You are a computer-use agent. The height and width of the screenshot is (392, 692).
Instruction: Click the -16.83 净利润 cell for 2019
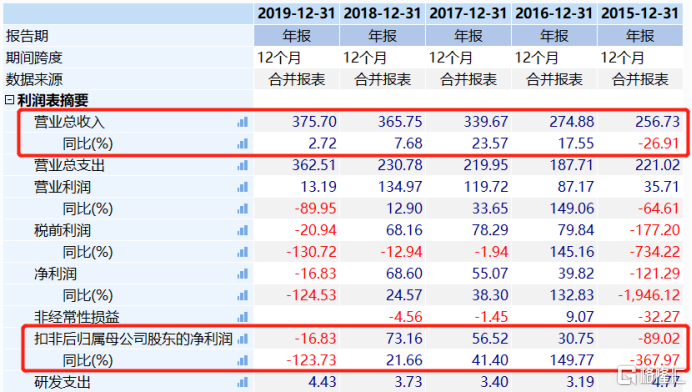pyautogui.click(x=315, y=274)
